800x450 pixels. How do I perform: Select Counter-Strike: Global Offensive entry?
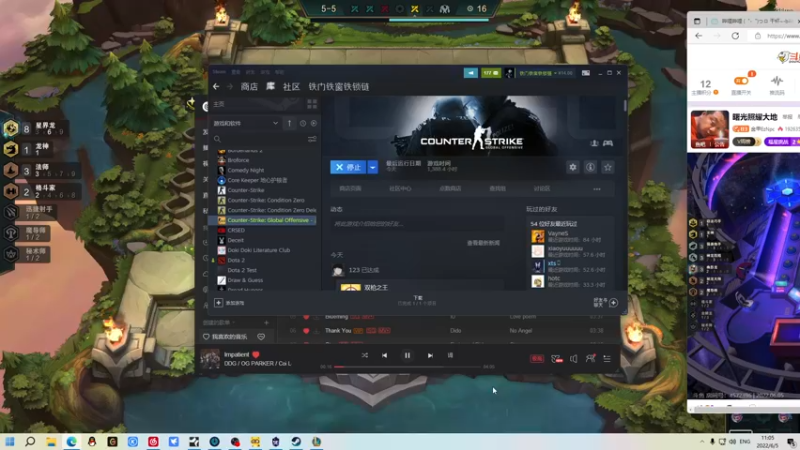point(267,220)
